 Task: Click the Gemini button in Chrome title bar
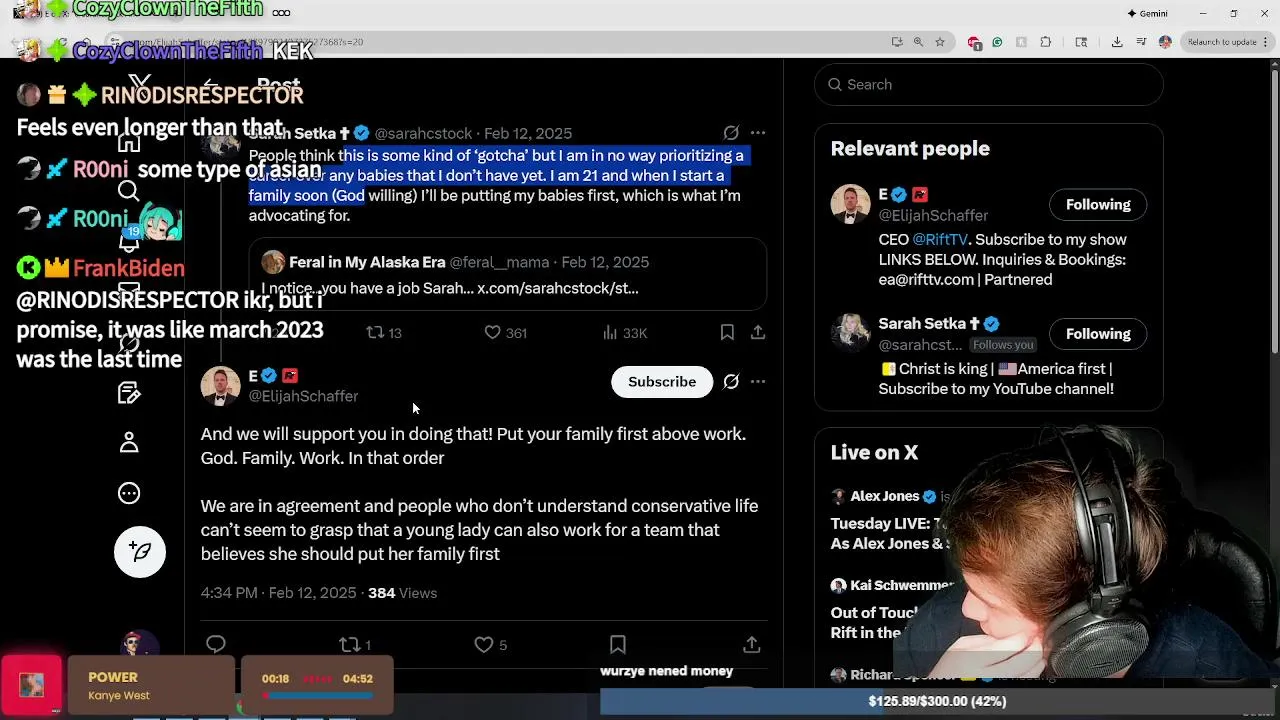(1147, 14)
